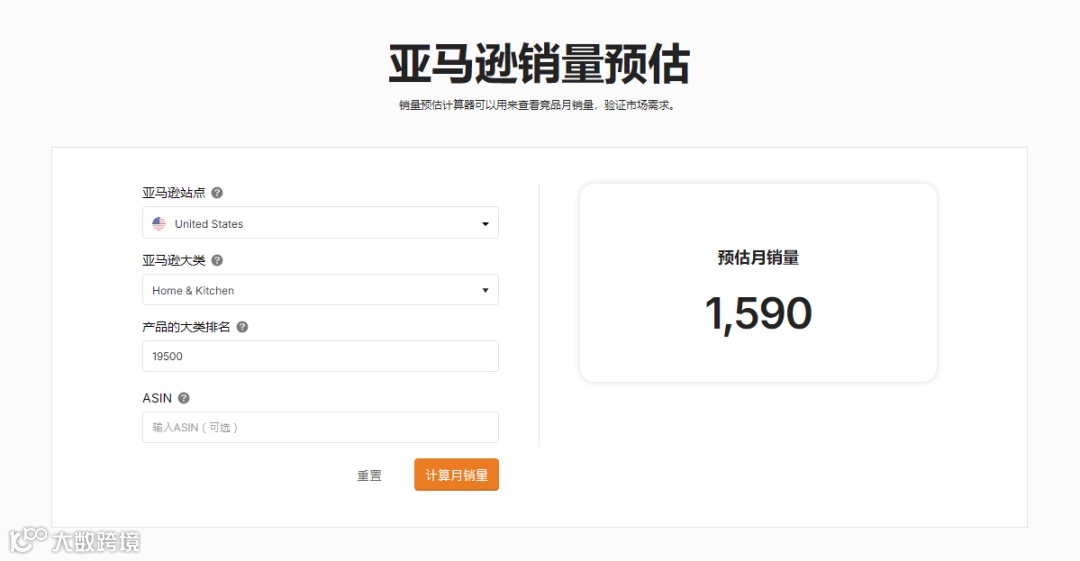Click the US flag icon in site selector
The height and width of the screenshot is (561, 1080).
click(159, 224)
